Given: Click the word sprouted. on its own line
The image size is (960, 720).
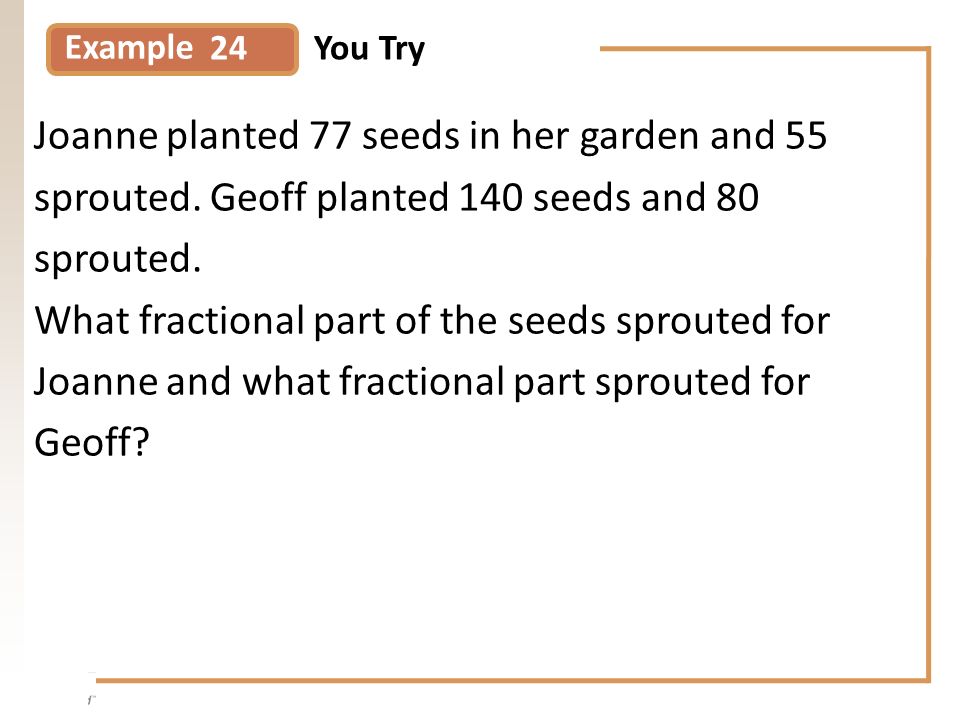Looking at the screenshot, I should 118,260.
